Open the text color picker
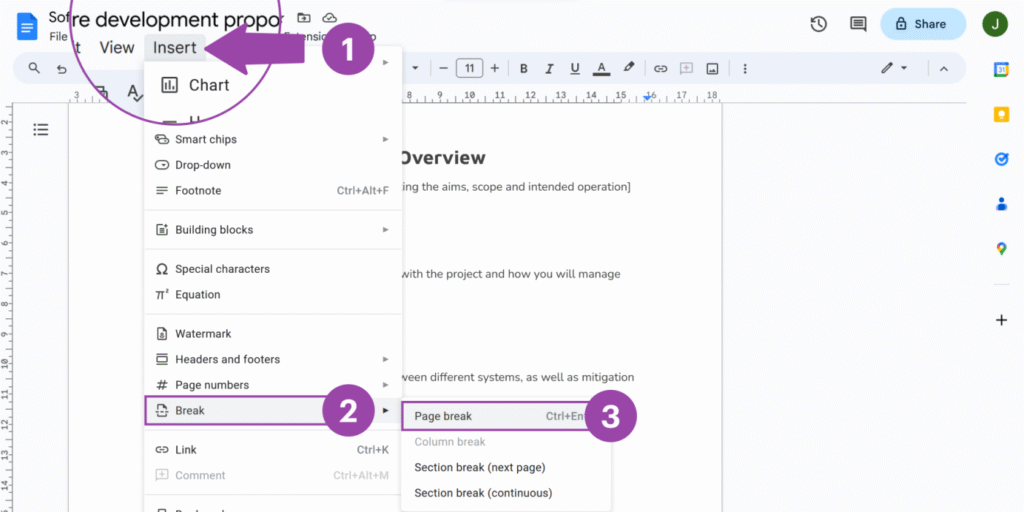This screenshot has width=1024, height=512. (x=601, y=68)
